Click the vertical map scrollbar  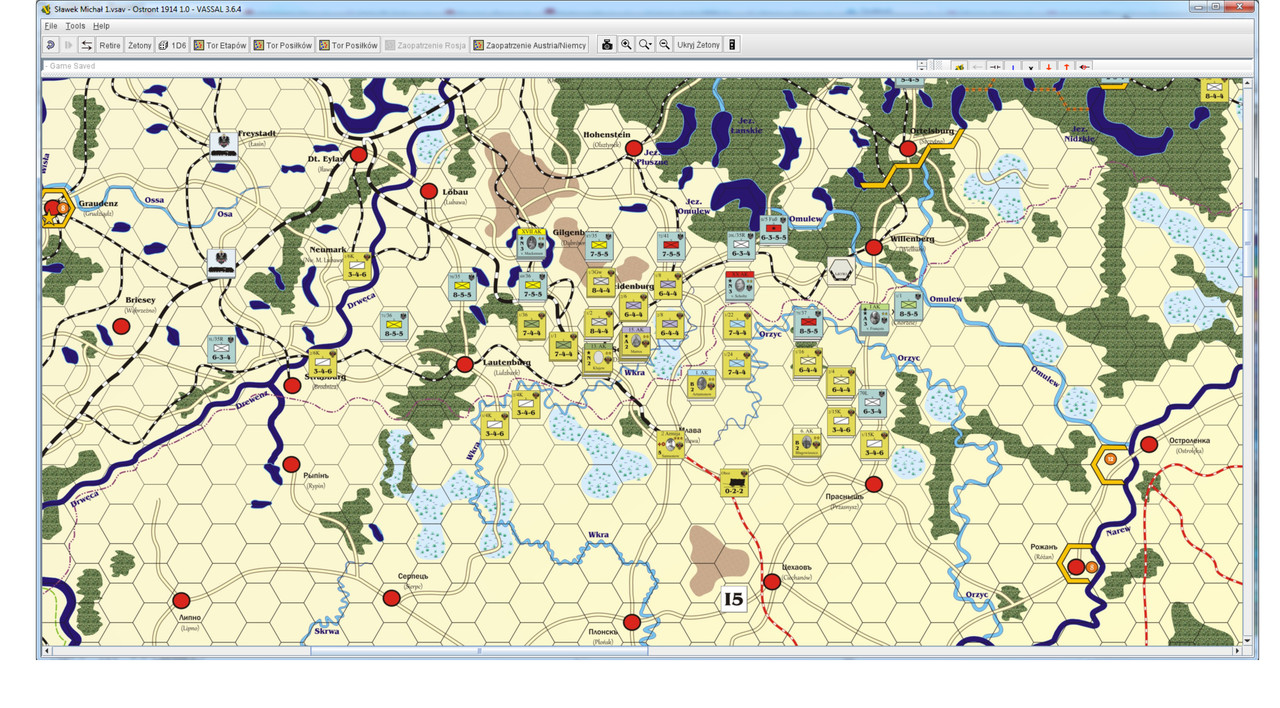coord(1247,361)
